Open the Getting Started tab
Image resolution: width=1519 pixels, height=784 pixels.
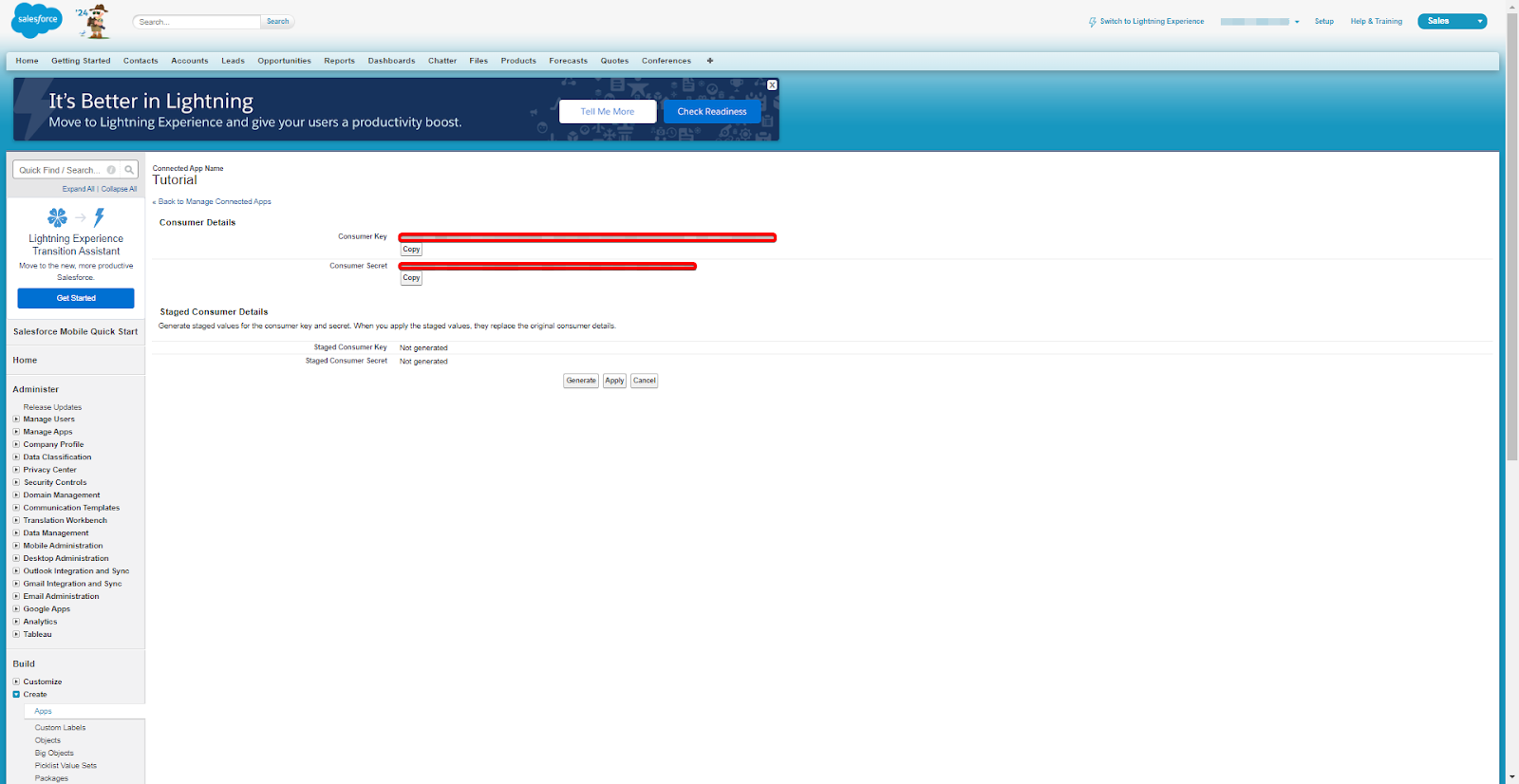[x=81, y=61]
